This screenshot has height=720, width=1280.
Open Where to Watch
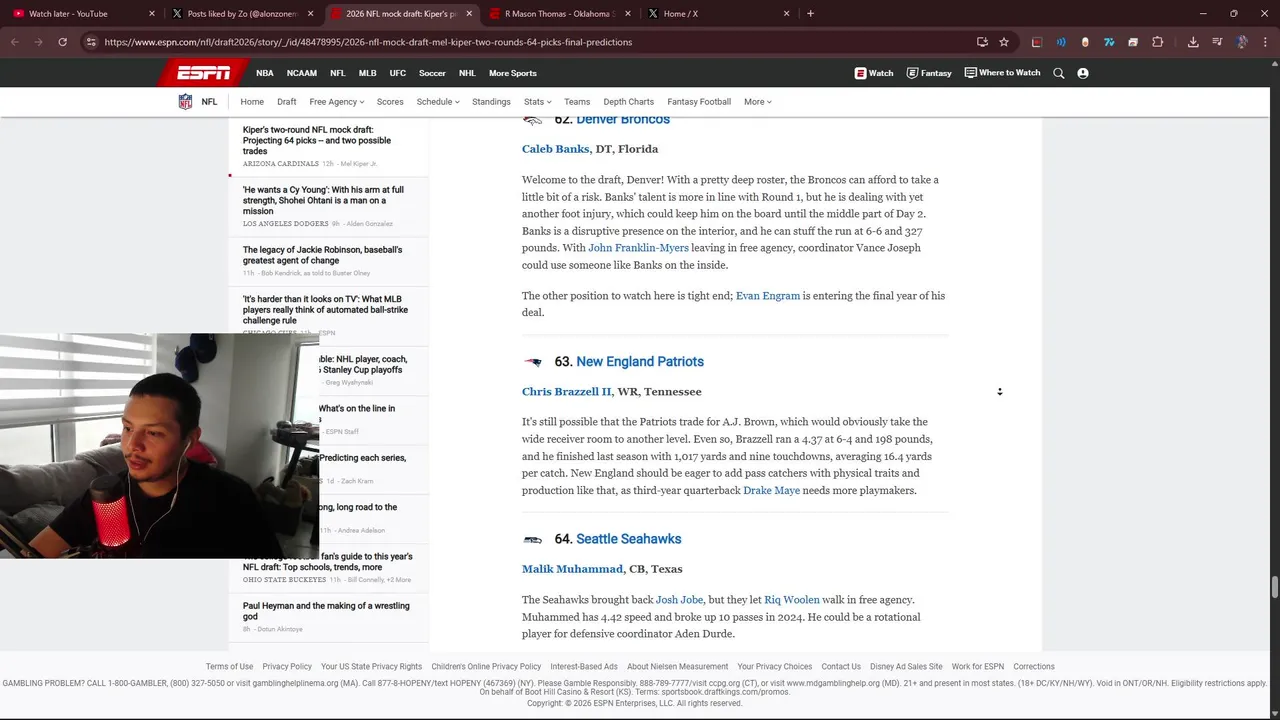tap(1002, 73)
